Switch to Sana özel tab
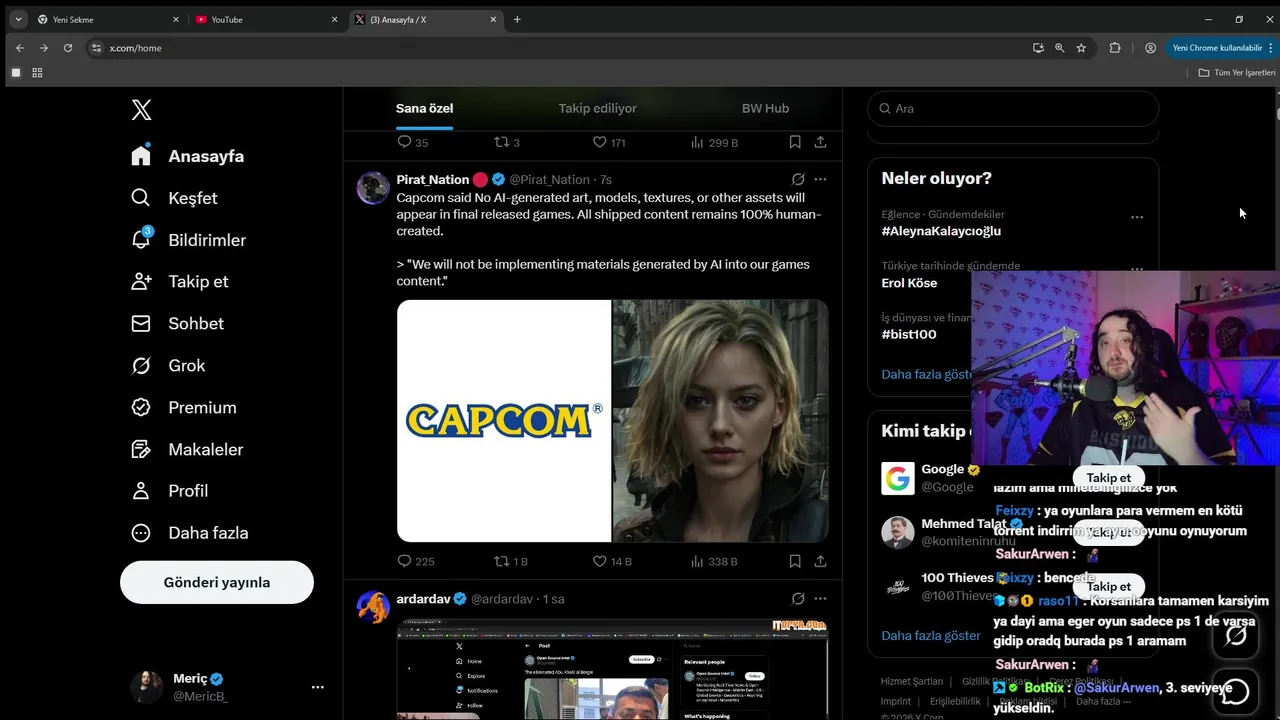This screenshot has height=720, width=1280. point(425,108)
